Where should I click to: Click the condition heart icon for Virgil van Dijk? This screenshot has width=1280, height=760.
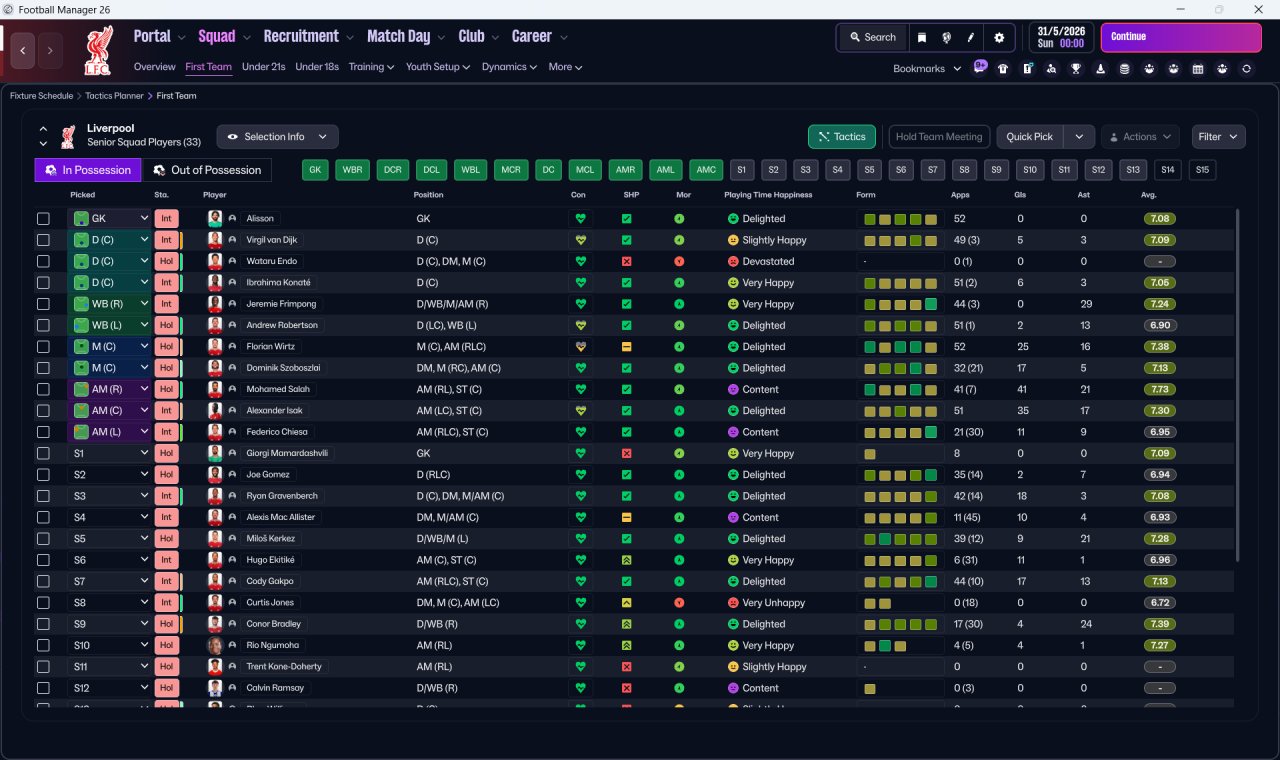tap(579, 240)
